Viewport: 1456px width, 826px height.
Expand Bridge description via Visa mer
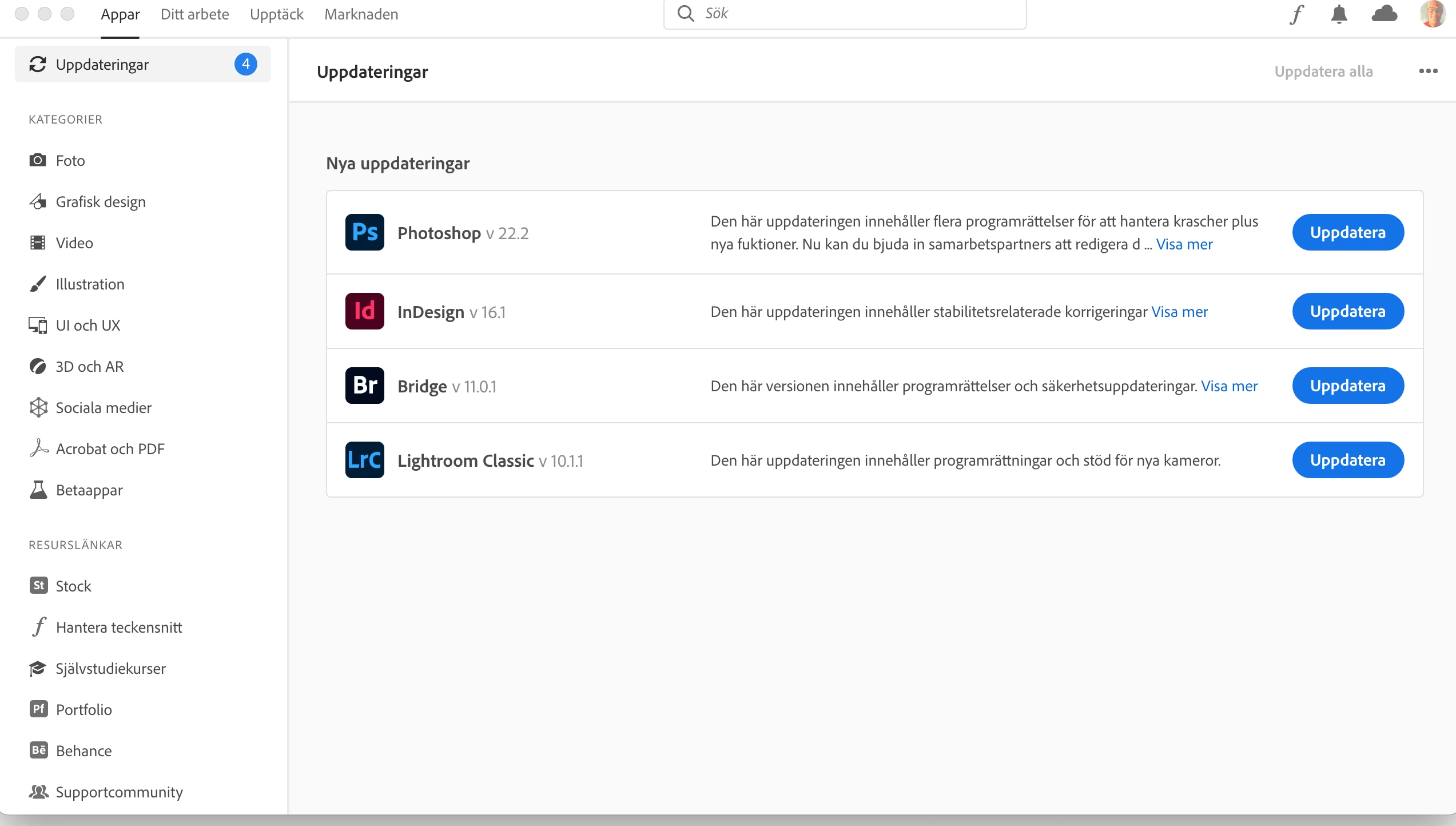pyautogui.click(x=1229, y=386)
